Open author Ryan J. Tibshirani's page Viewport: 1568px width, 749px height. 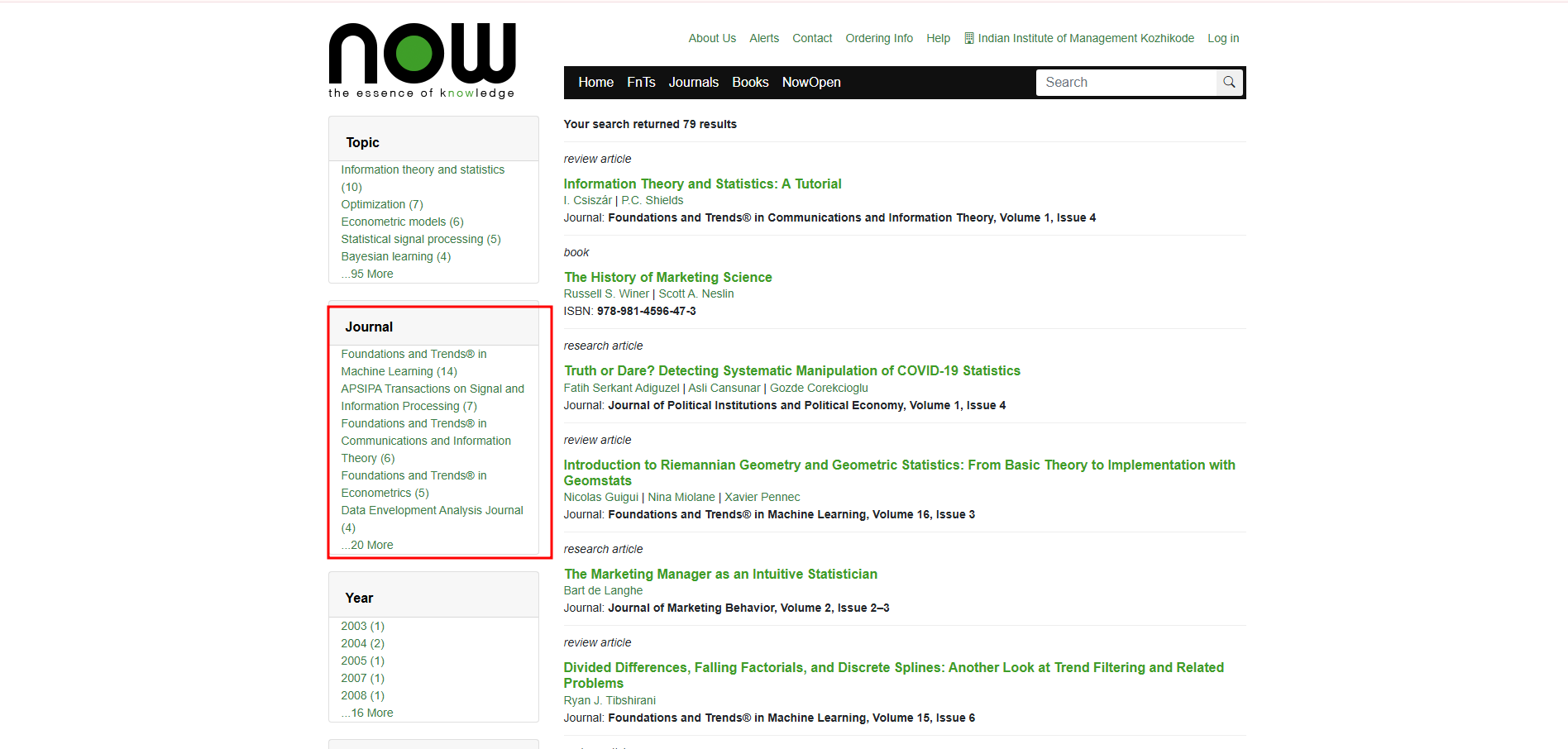pyautogui.click(x=609, y=700)
